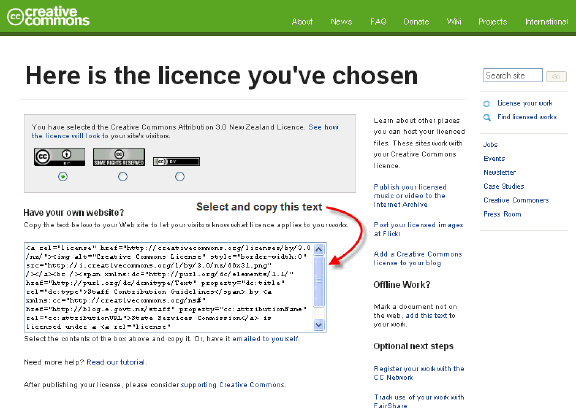Click Here is the licence you've chosen title
Image resolution: width=576 pixels, height=416 pixels.
coord(222,76)
